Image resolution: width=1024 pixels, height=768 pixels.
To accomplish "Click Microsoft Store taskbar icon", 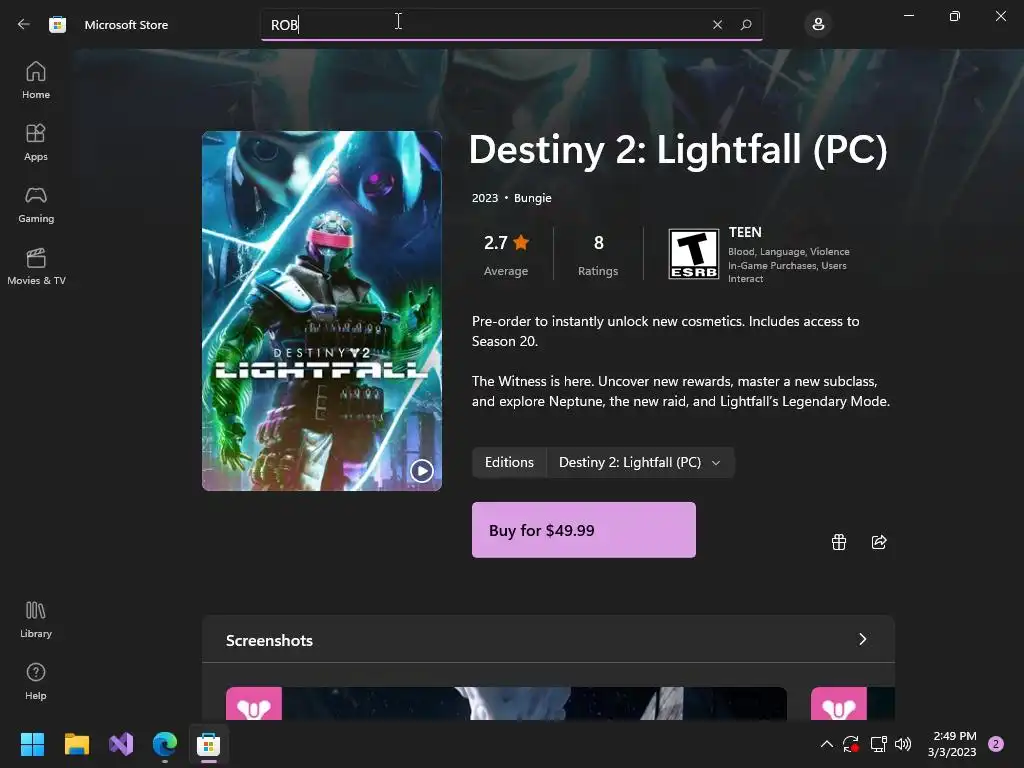I will [x=208, y=744].
